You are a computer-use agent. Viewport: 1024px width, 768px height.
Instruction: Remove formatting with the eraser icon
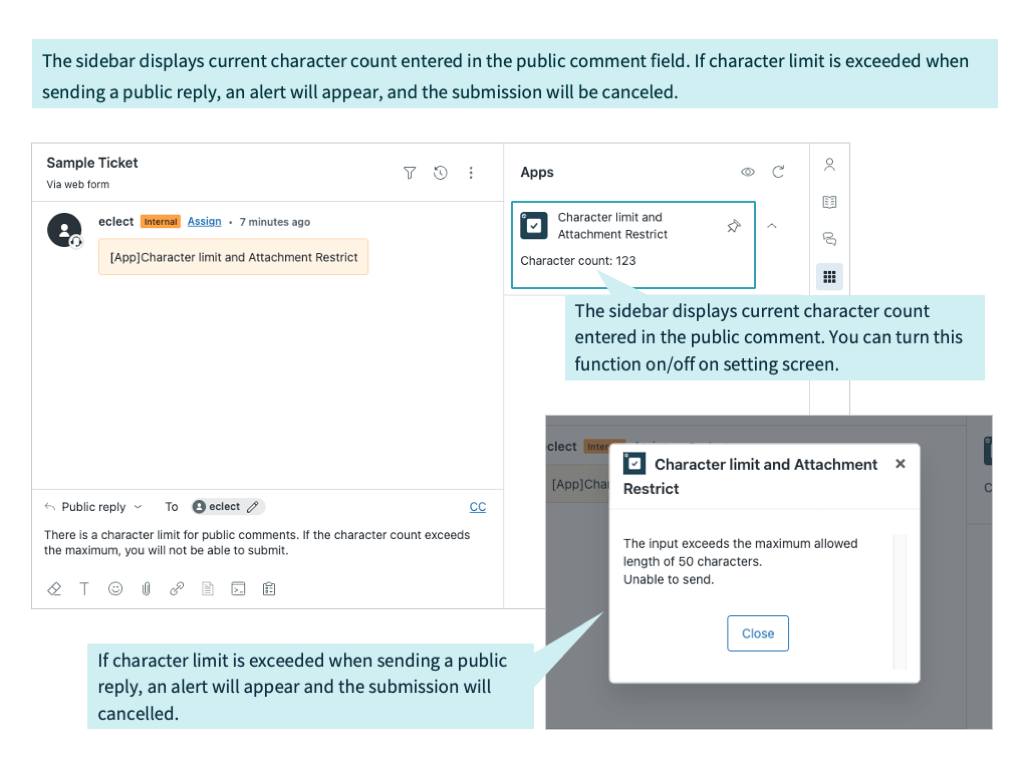(x=54, y=588)
